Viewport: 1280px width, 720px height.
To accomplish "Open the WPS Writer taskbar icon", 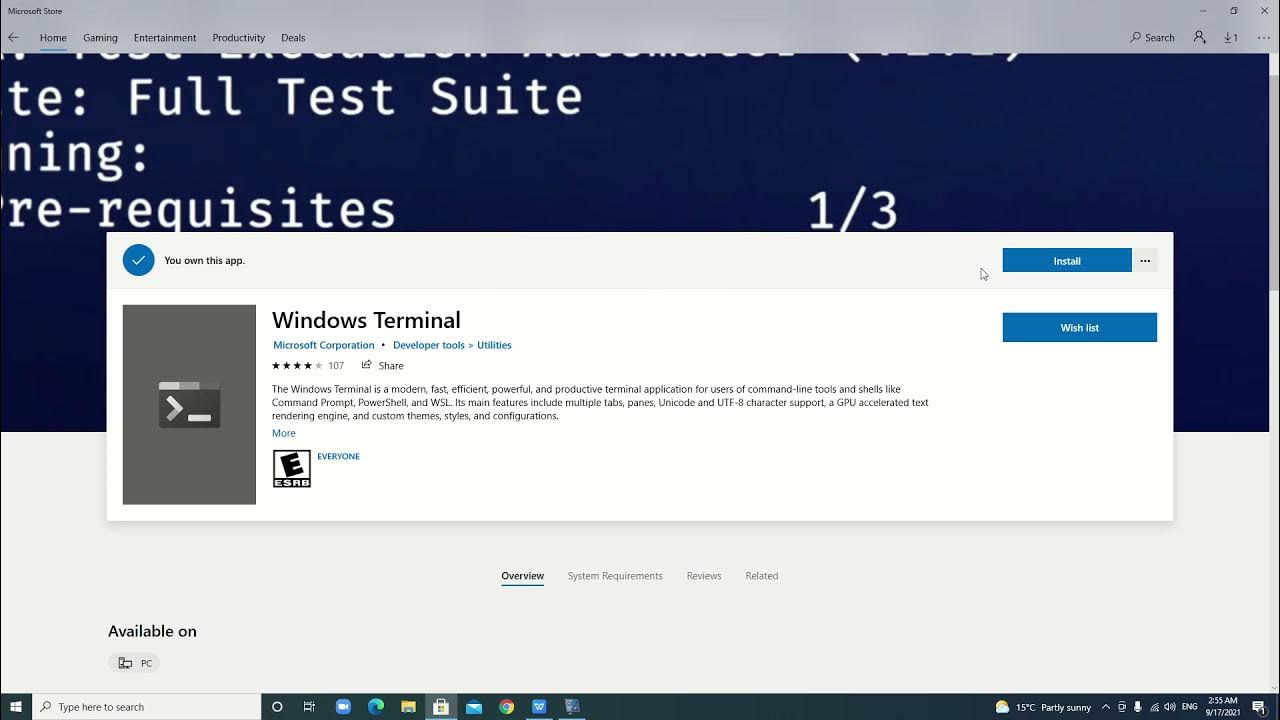I will [540, 707].
